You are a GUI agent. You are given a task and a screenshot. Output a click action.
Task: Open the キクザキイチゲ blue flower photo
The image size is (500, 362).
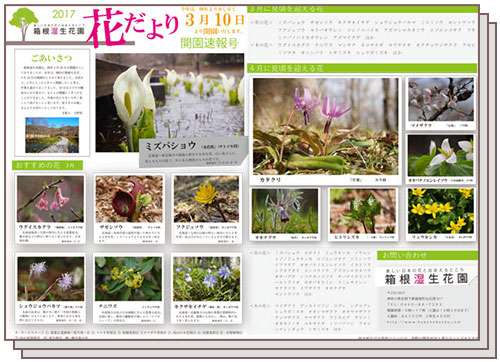206,279
